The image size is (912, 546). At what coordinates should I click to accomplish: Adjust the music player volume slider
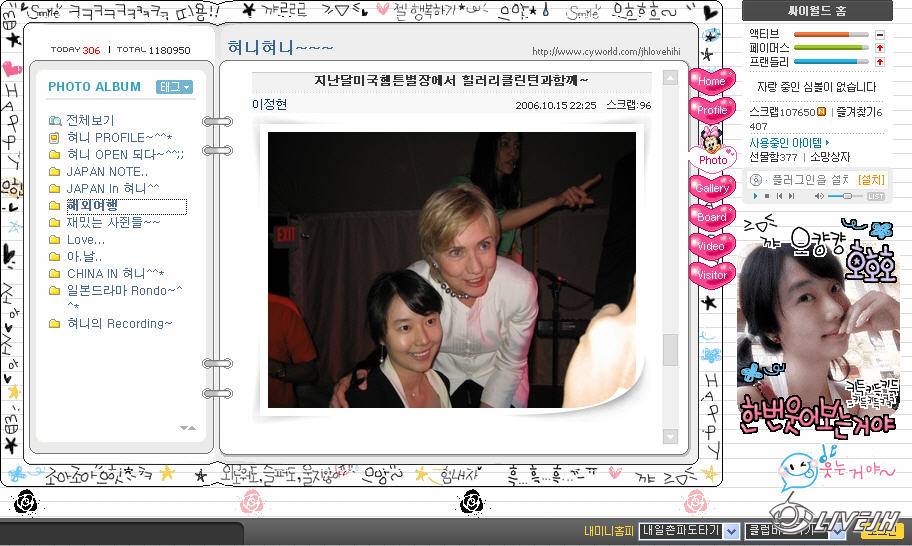847,196
